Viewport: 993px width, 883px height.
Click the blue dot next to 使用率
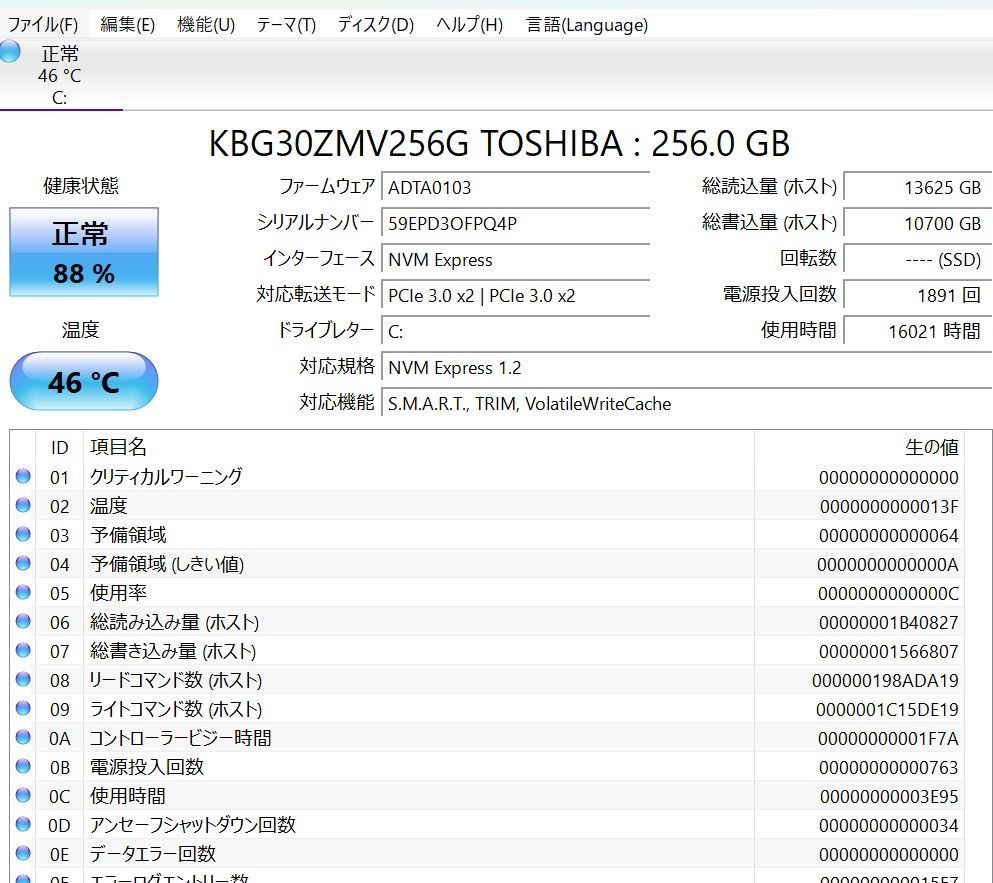click(22, 592)
